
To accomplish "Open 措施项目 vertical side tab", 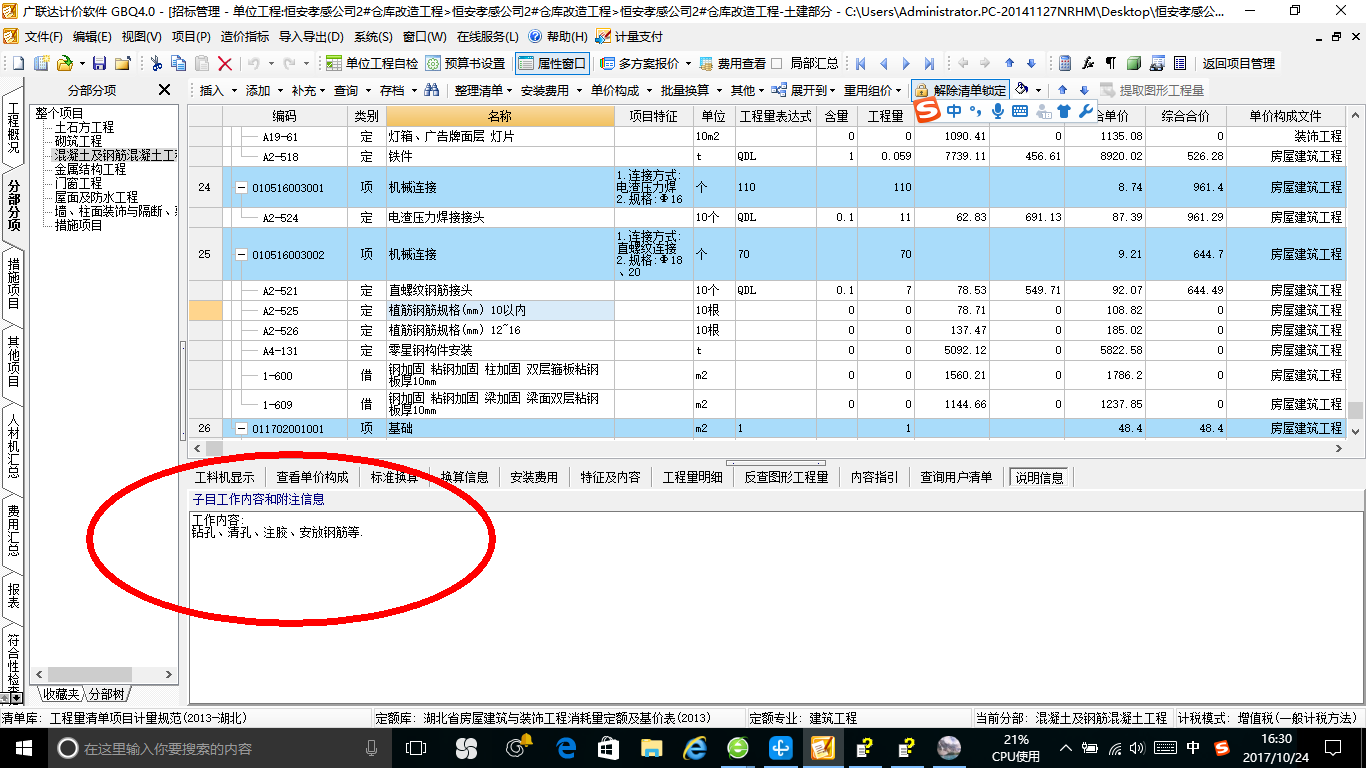I will [x=13, y=283].
